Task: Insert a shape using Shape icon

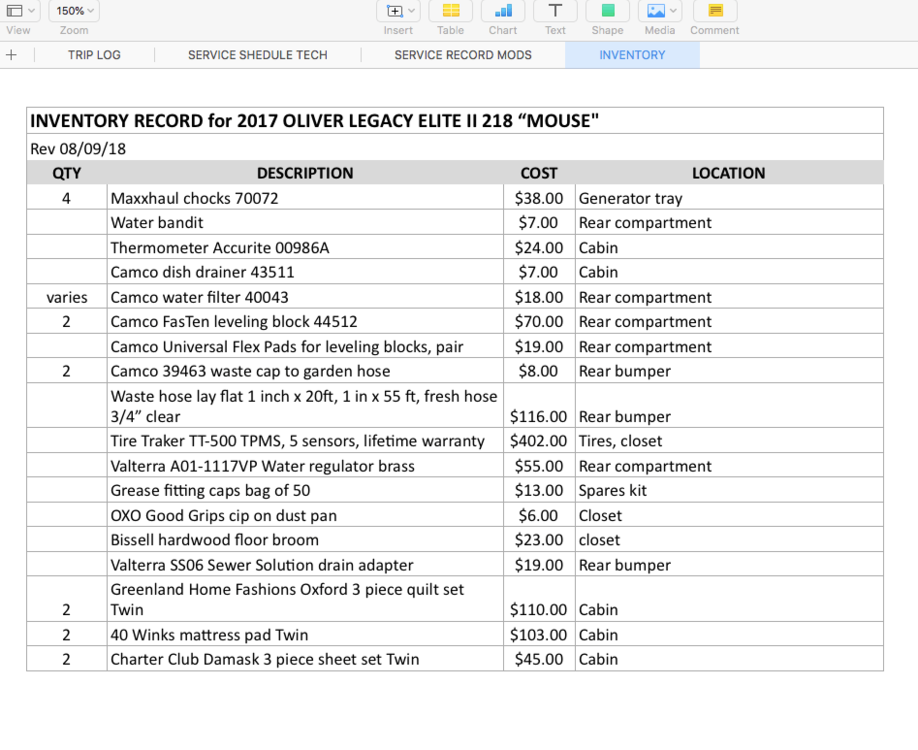Action: pos(607,11)
